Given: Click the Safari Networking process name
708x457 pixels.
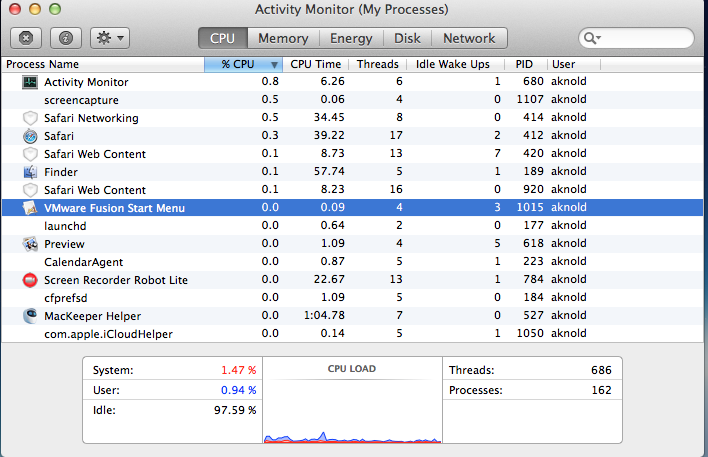Looking at the screenshot, I should point(91,118).
